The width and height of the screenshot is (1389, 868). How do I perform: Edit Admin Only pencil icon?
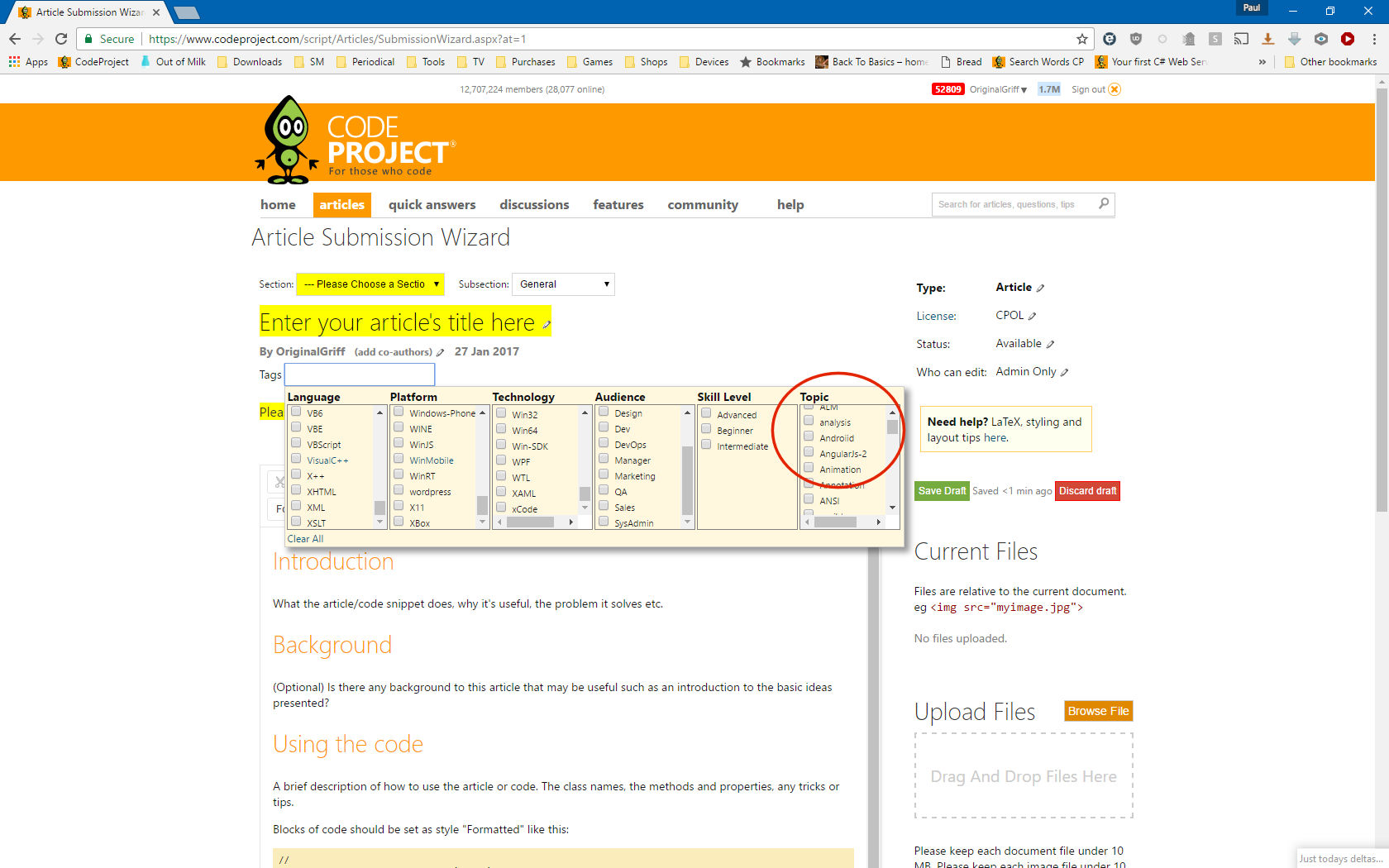pos(1064,373)
